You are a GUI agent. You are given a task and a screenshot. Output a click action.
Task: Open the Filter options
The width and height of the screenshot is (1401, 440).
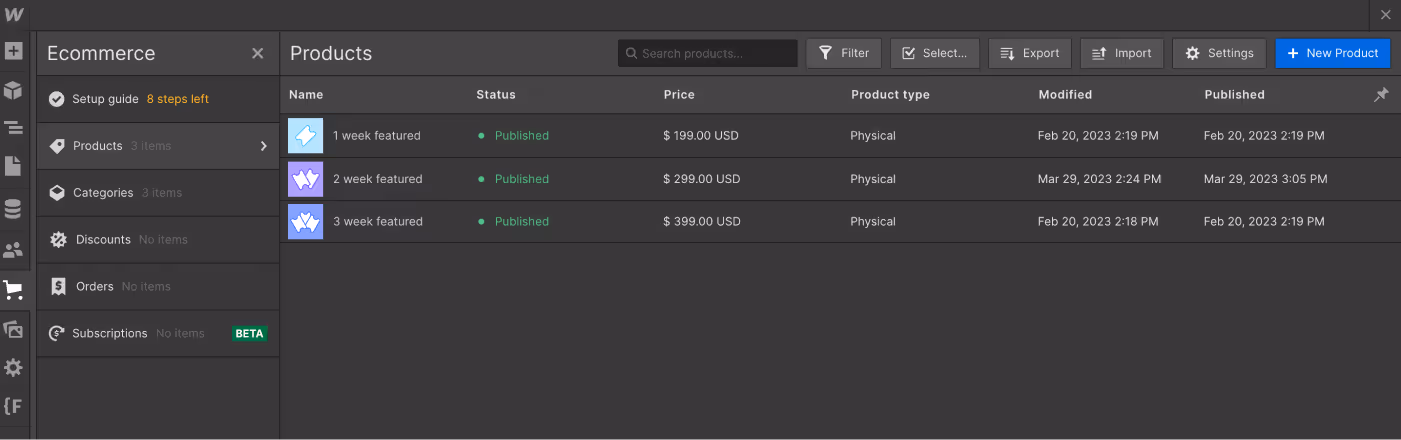843,53
